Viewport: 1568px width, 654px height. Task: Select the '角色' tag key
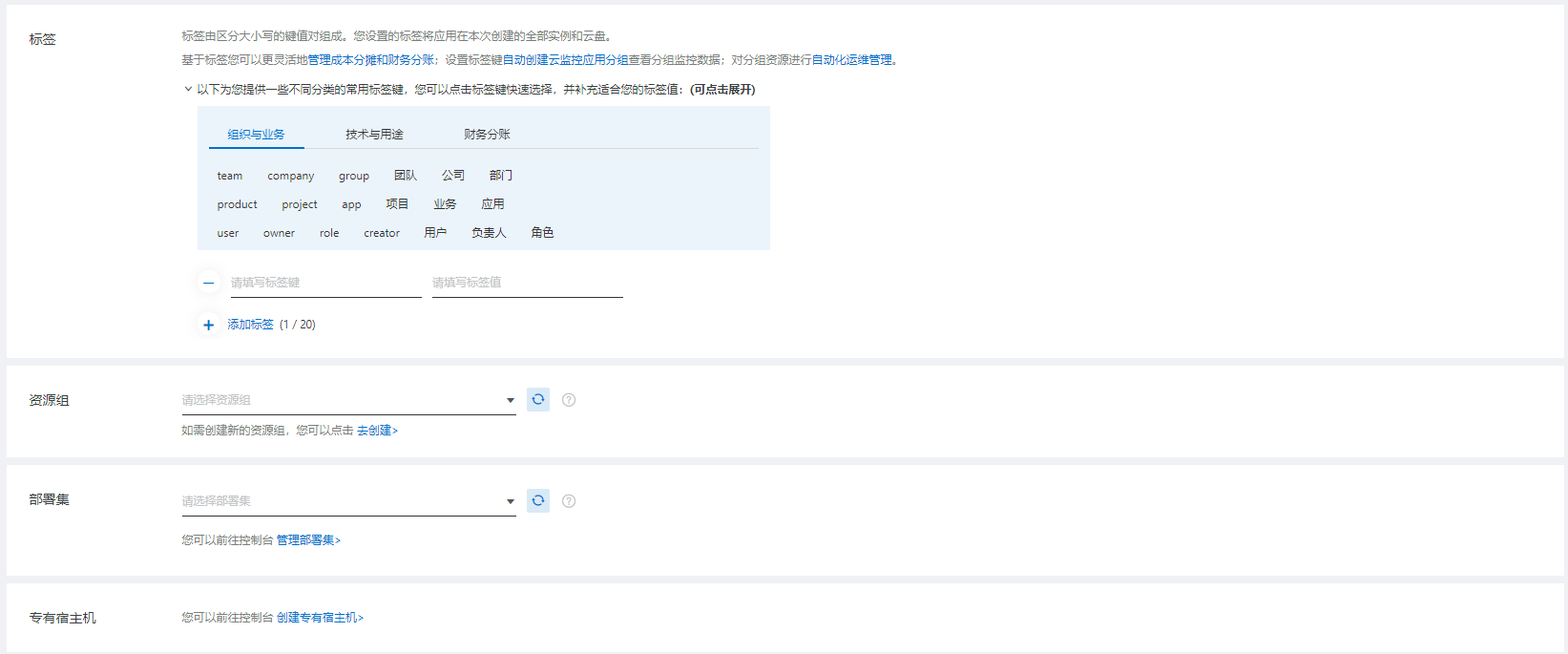pyautogui.click(x=542, y=233)
